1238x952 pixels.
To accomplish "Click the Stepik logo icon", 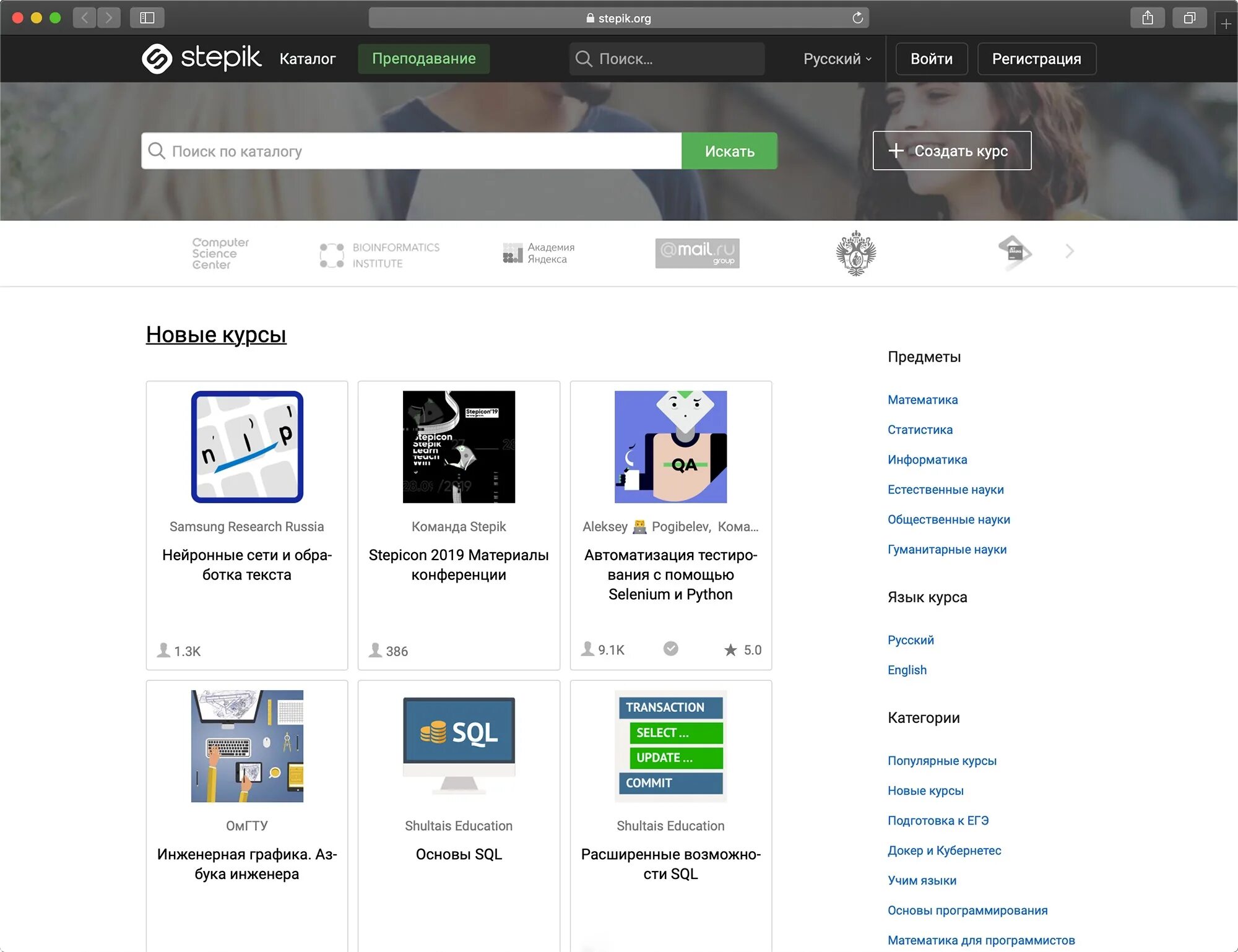I will (157, 59).
